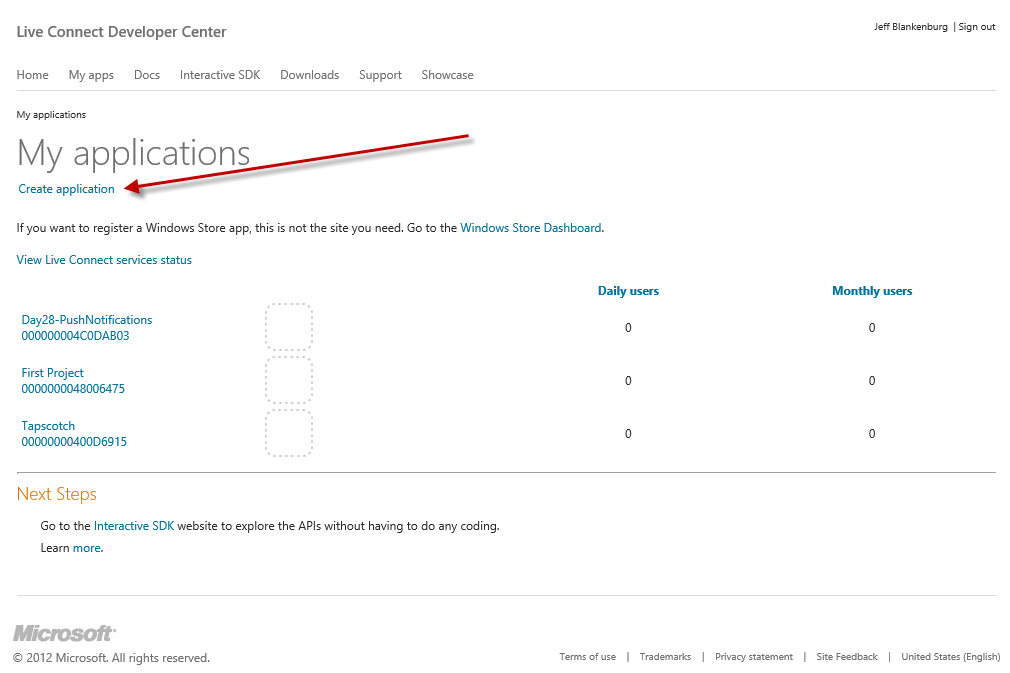The image size is (1010, 673).
Task: Open the Downloads navigation item
Action: tap(309, 75)
